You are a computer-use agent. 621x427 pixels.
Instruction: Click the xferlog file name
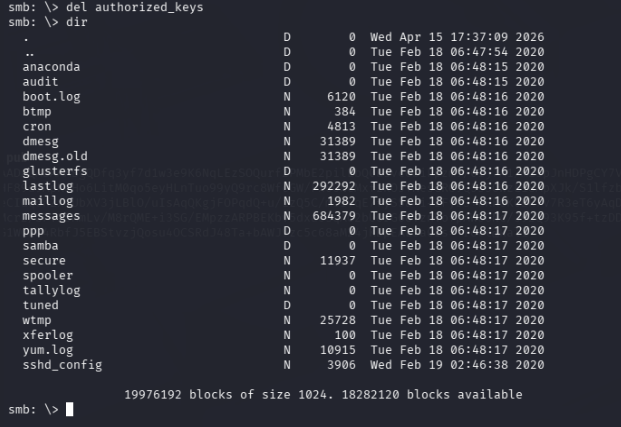(48, 335)
